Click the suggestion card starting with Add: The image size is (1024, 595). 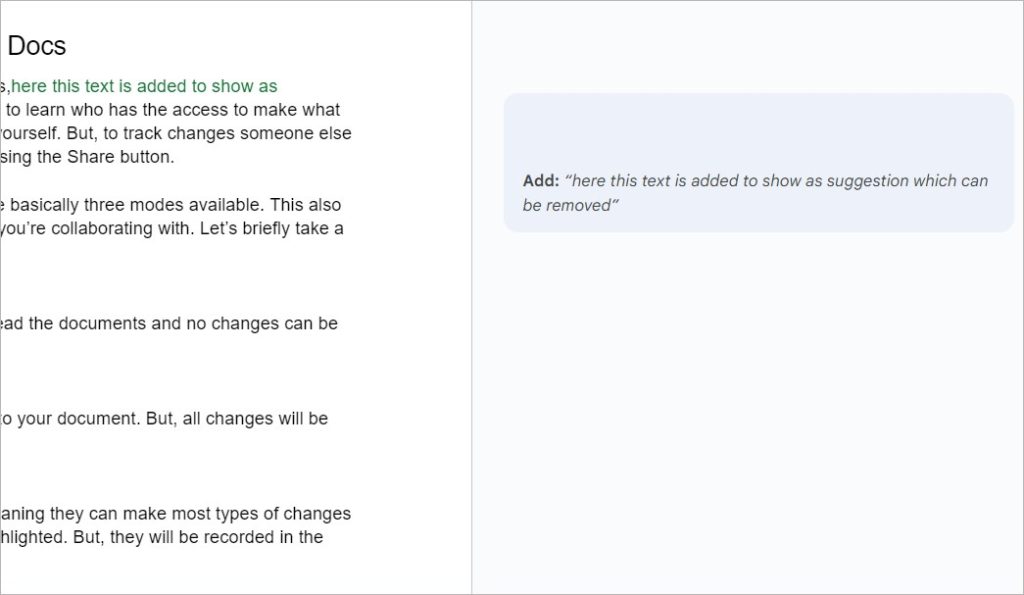point(758,163)
